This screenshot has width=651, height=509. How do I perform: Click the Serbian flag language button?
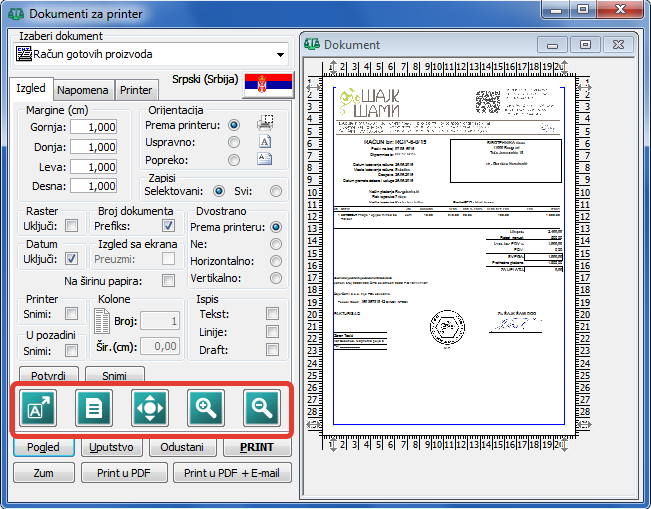tap(268, 84)
